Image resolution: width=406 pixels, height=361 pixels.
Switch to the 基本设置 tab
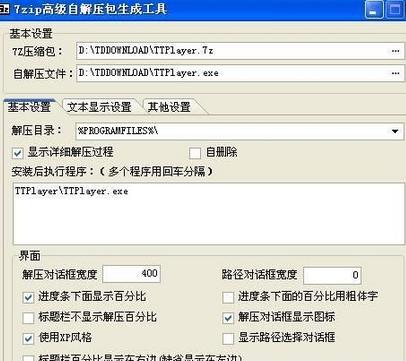[30, 107]
